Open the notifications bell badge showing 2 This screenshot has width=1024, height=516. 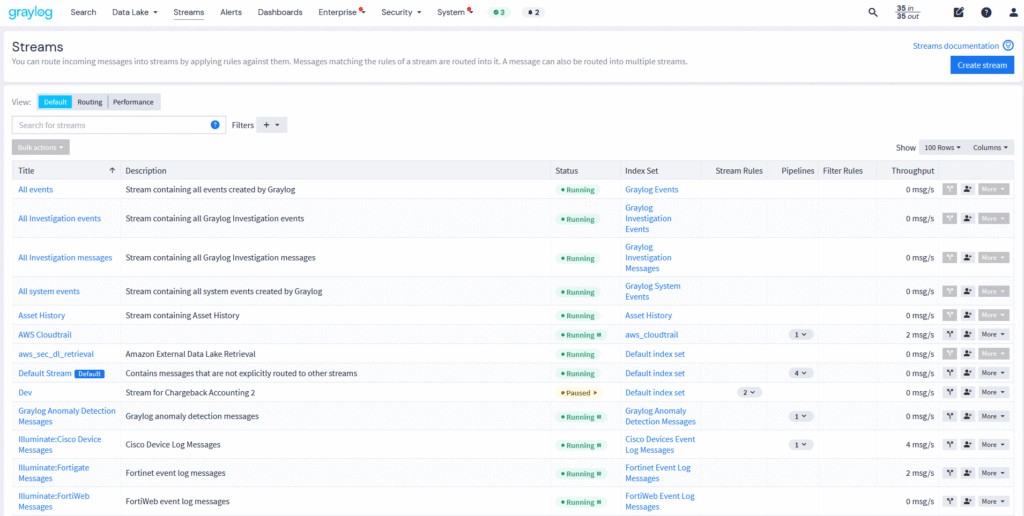pos(534,12)
